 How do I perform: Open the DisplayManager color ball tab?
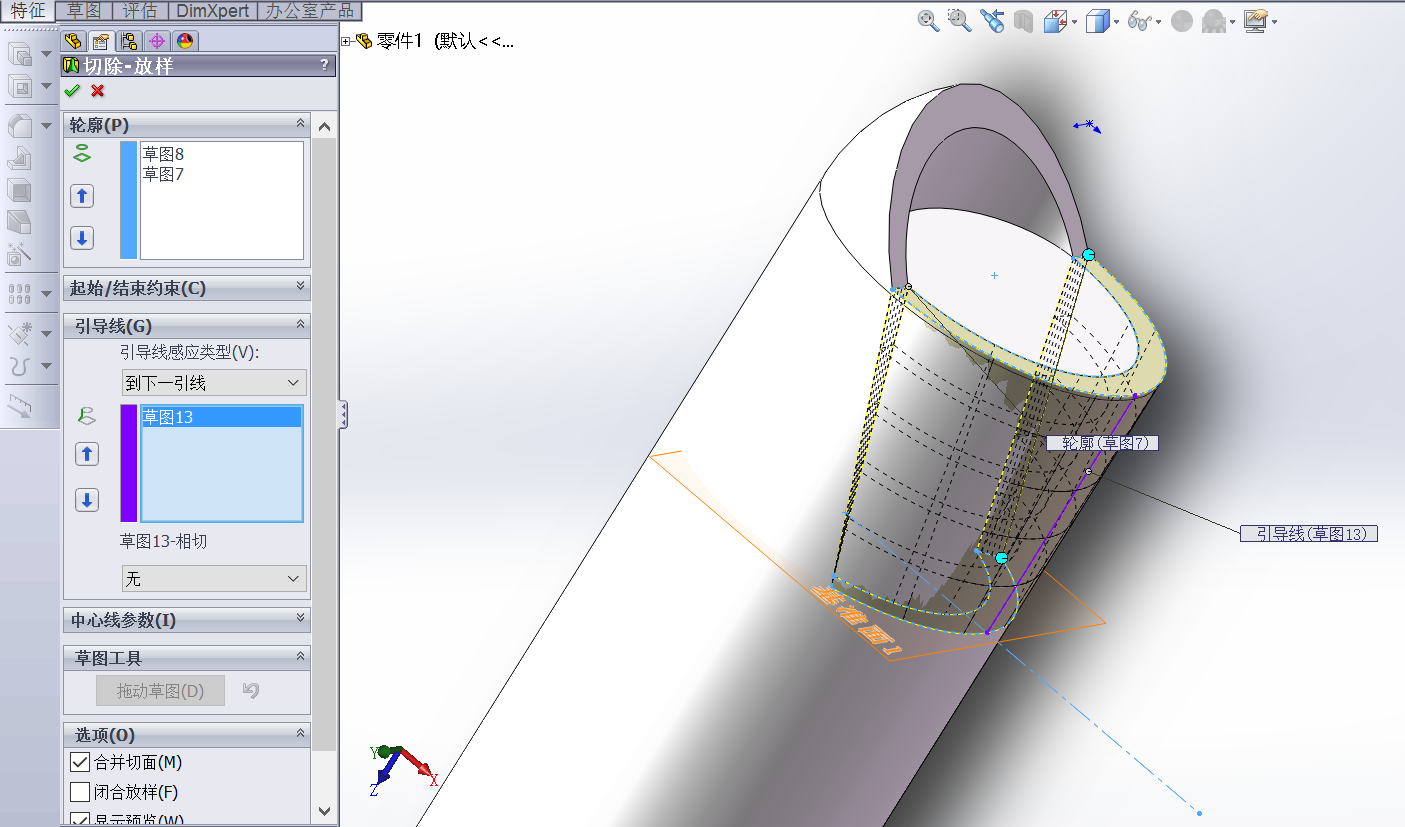click(x=184, y=41)
